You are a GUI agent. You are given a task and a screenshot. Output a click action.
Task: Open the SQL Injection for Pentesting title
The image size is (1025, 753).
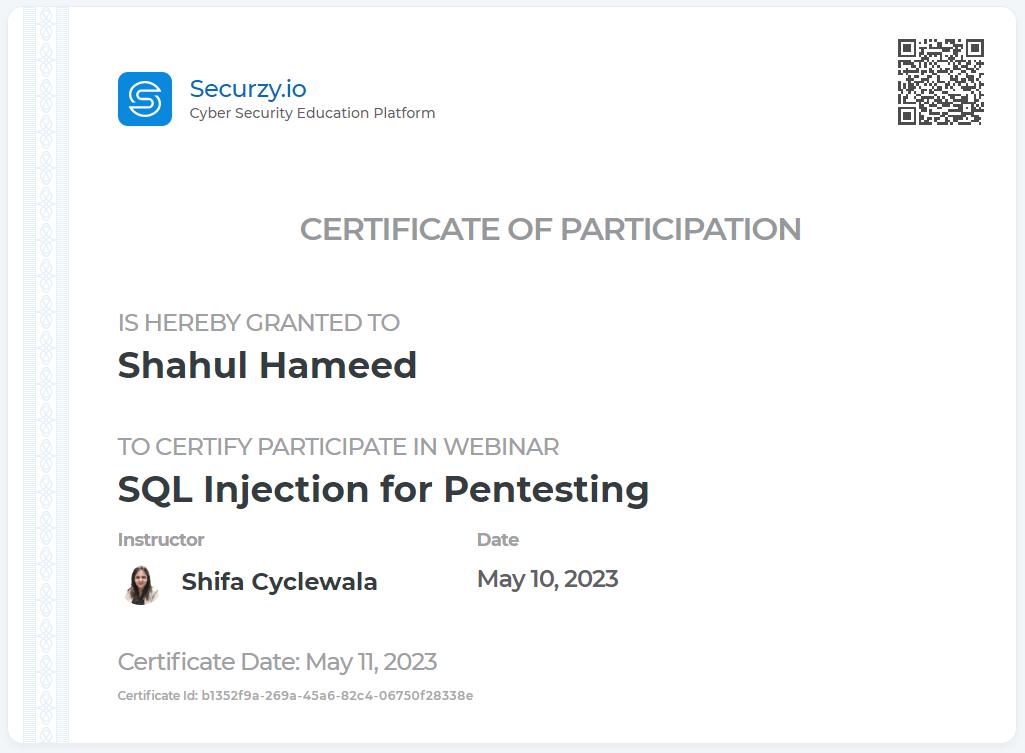tap(383, 489)
